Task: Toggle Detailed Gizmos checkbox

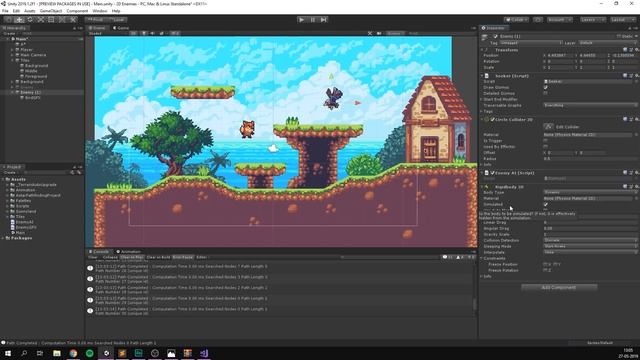Action: [545, 93]
